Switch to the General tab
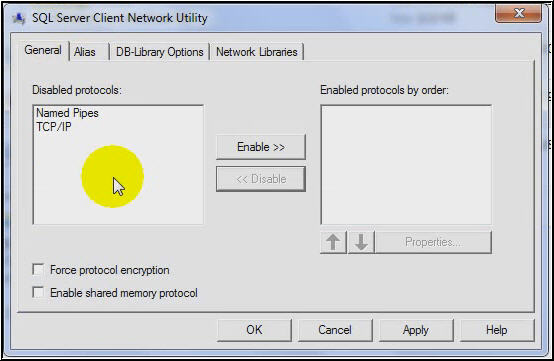The image size is (554, 361). click(x=43, y=50)
